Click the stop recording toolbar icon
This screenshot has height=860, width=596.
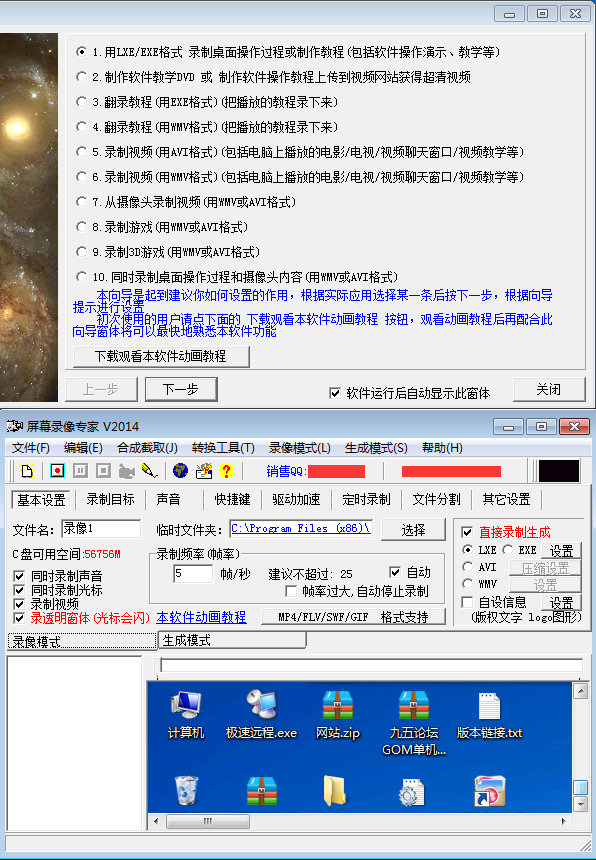pyautogui.click(x=103, y=471)
